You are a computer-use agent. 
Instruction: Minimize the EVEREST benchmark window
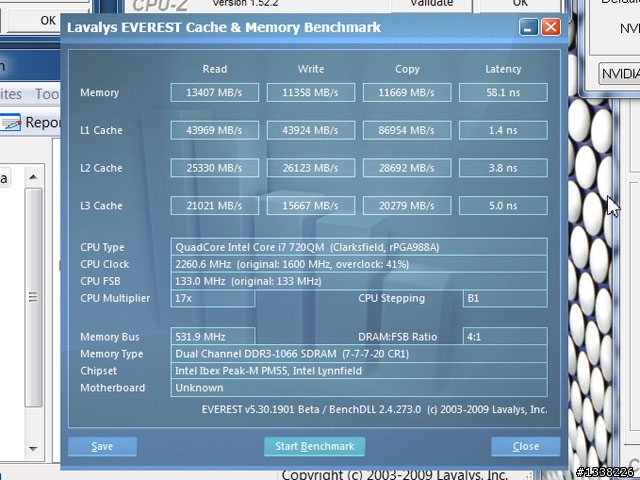click(x=529, y=27)
